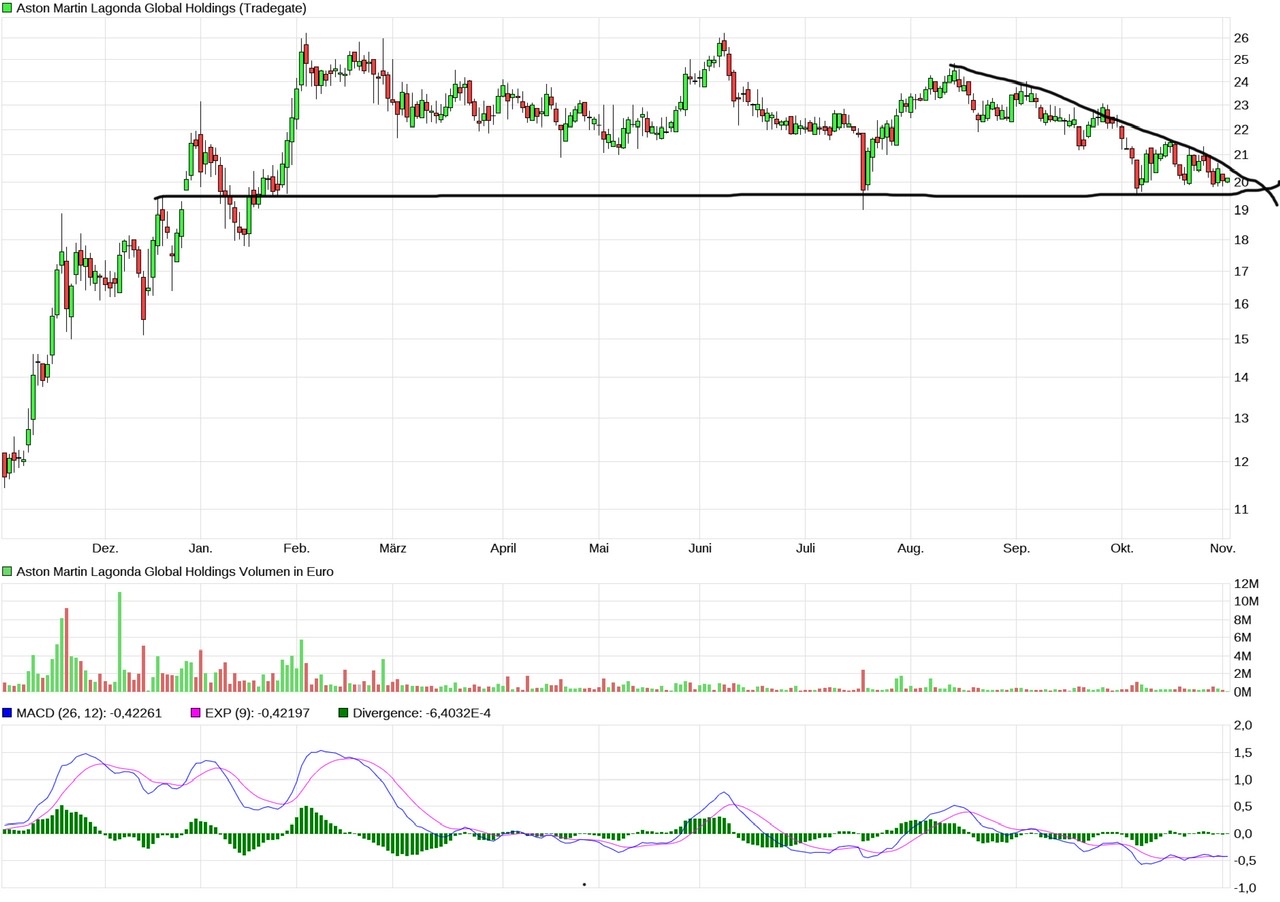Click the '1,0' positive MACD axis label
The image size is (1280, 902).
(x=1243, y=779)
